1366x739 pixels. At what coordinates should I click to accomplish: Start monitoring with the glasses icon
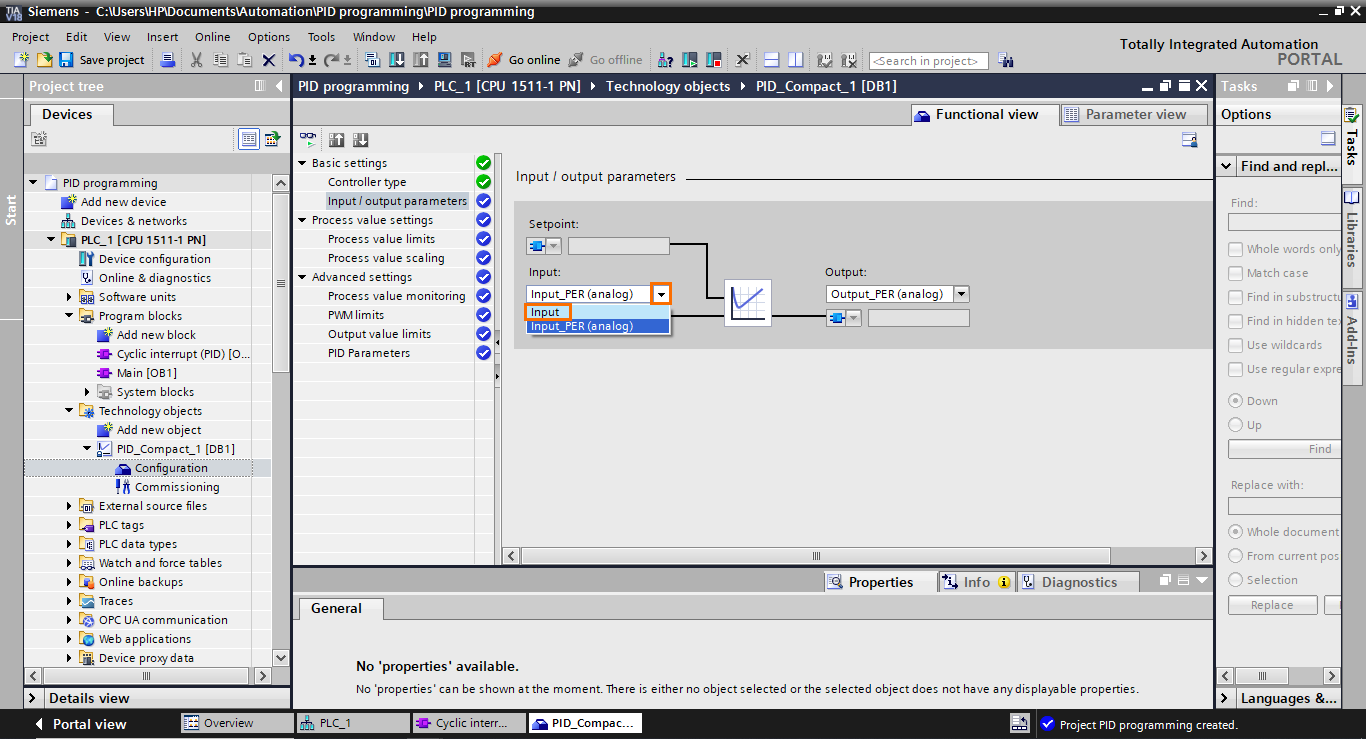point(307,139)
